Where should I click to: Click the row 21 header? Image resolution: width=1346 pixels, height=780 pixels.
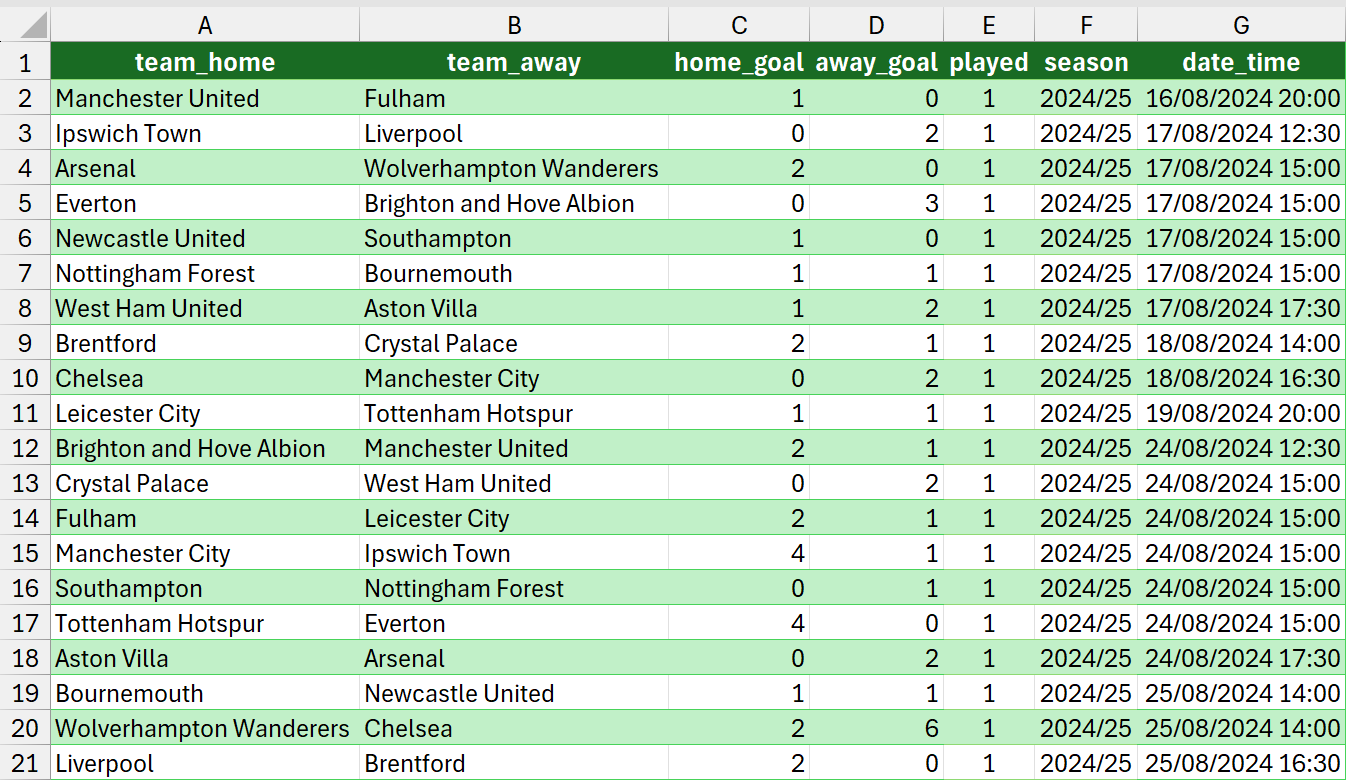(25, 764)
